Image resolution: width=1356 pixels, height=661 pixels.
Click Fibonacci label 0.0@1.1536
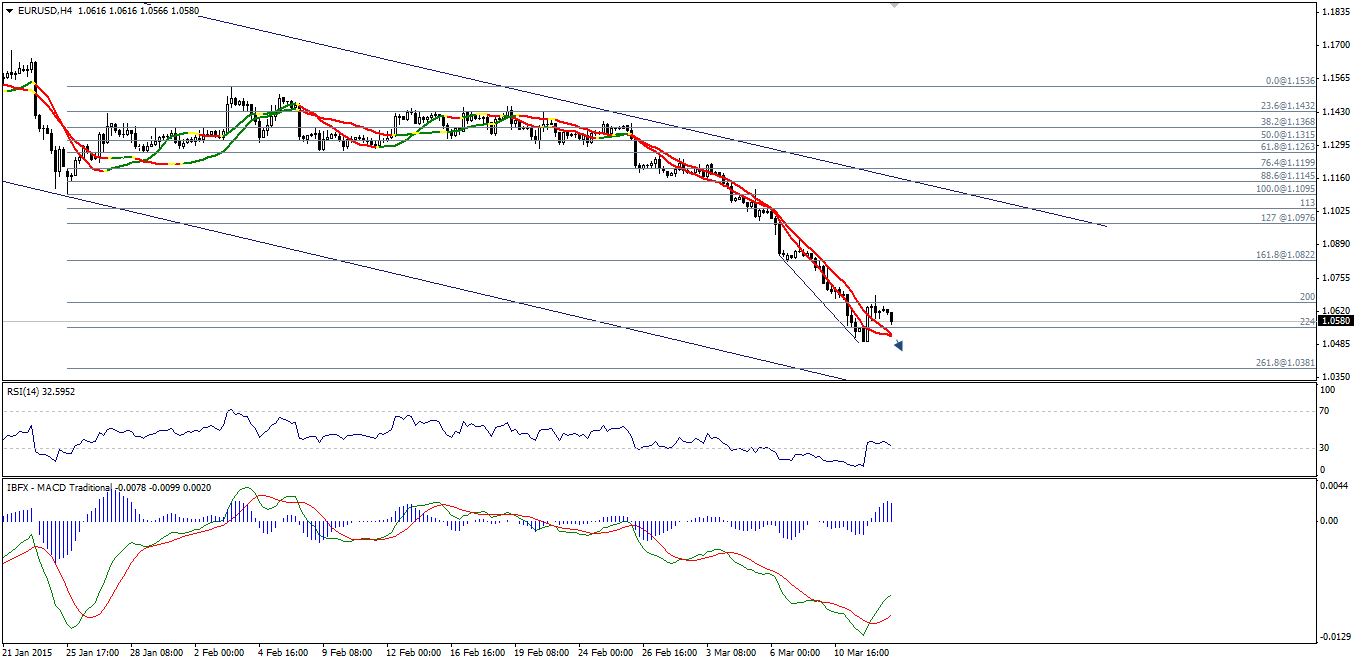click(x=1290, y=81)
